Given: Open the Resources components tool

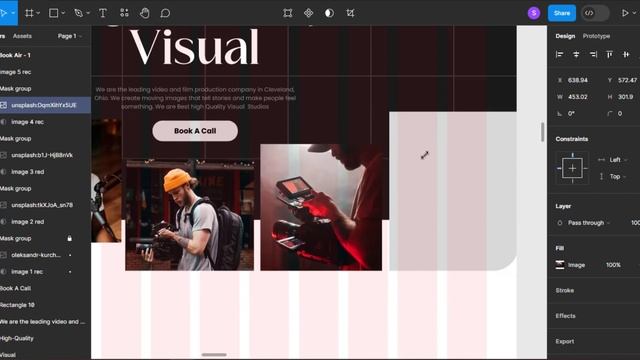Looking at the screenshot, I should [x=124, y=13].
